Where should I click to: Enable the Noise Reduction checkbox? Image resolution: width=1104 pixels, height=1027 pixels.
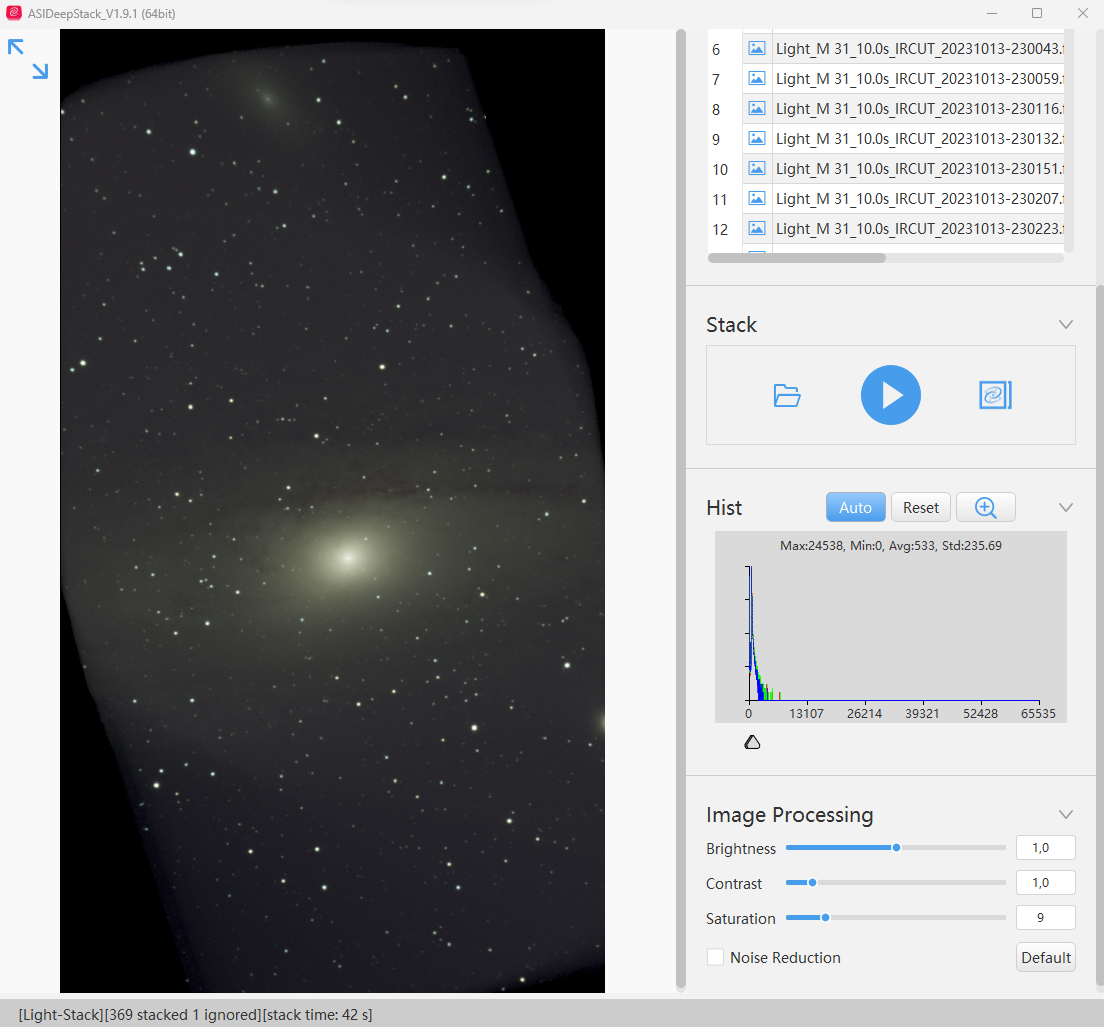[x=715, y=957]
